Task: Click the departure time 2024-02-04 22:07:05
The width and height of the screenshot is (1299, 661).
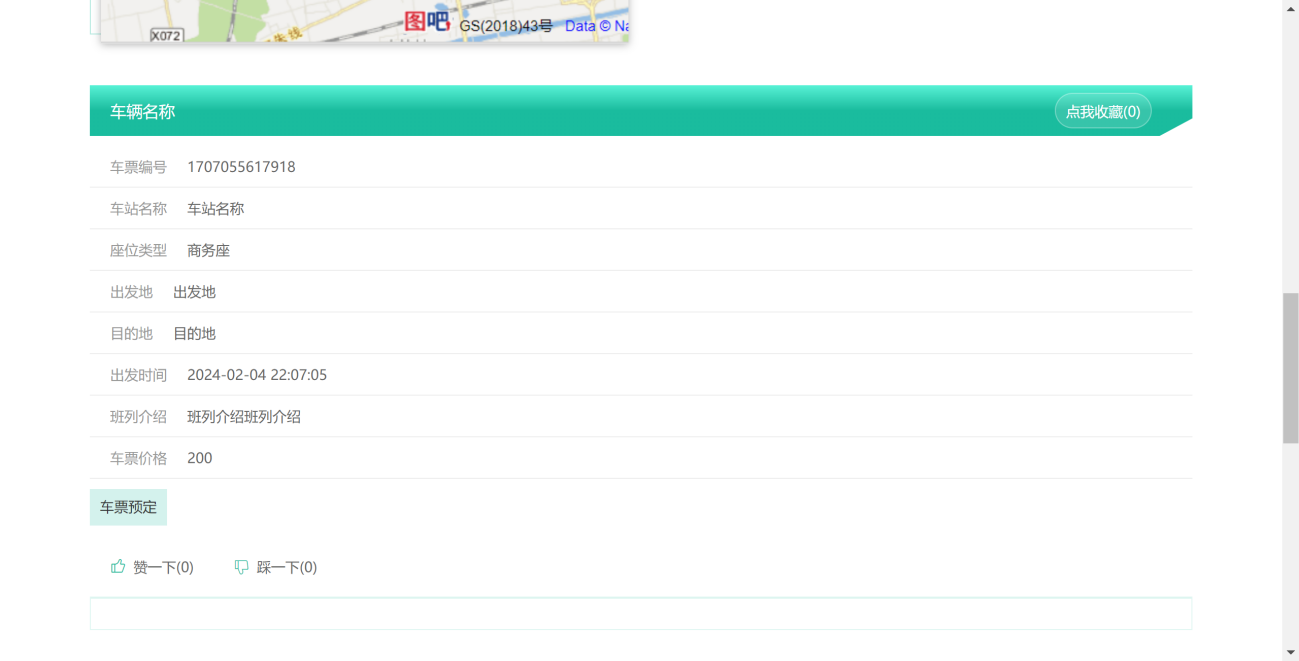Action: tap(257, 375)
